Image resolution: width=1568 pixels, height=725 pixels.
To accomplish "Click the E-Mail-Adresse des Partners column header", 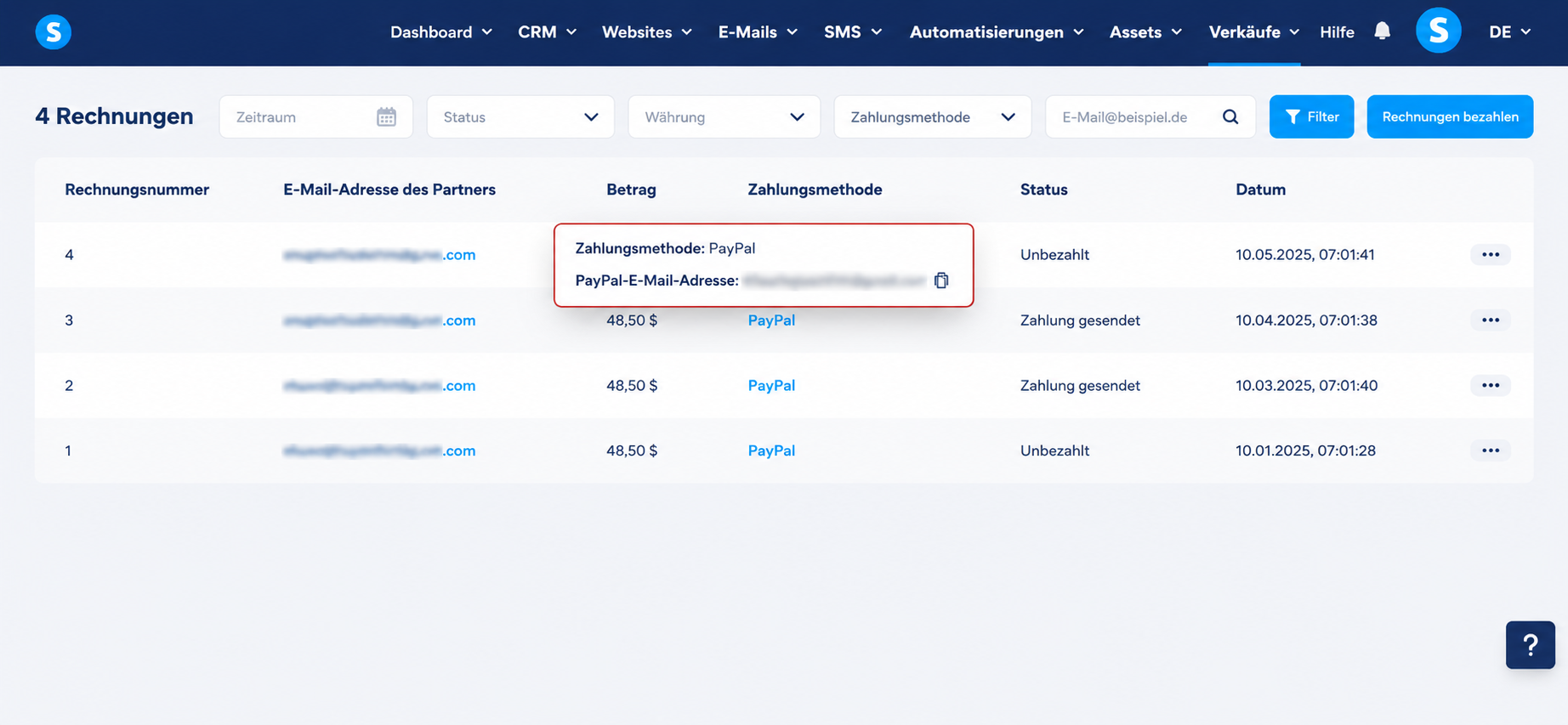I will click(x=389, y=190).
